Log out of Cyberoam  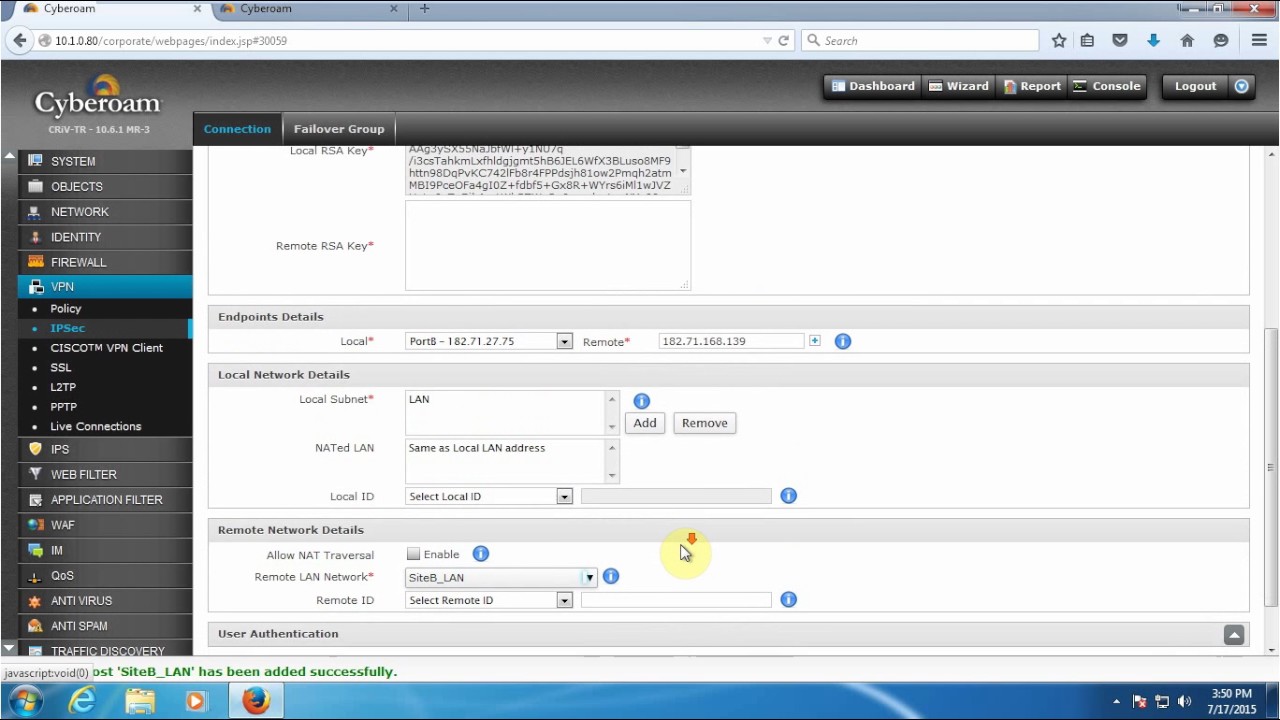1195,86
